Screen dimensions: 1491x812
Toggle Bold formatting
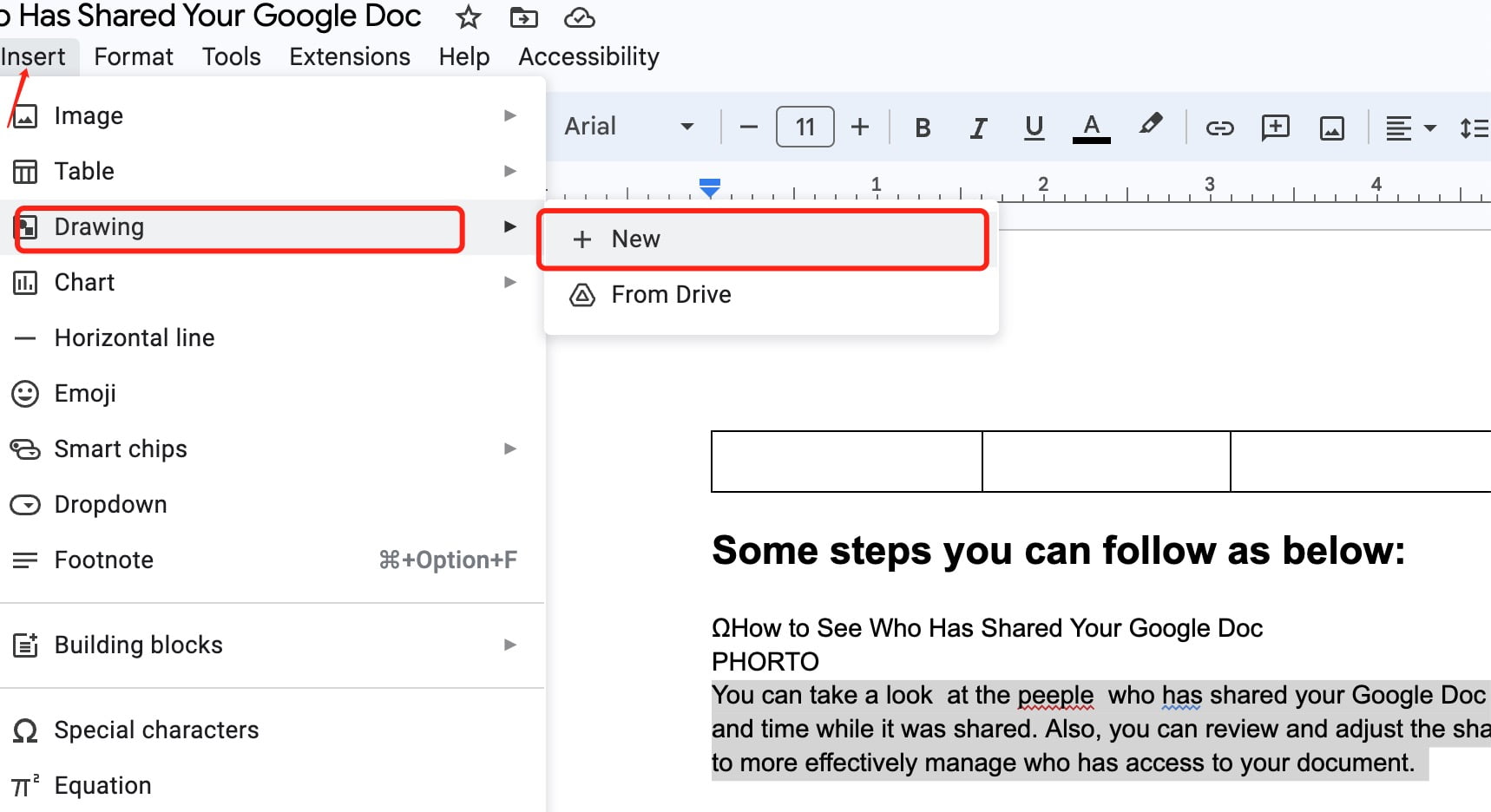(x=923, y=128)
